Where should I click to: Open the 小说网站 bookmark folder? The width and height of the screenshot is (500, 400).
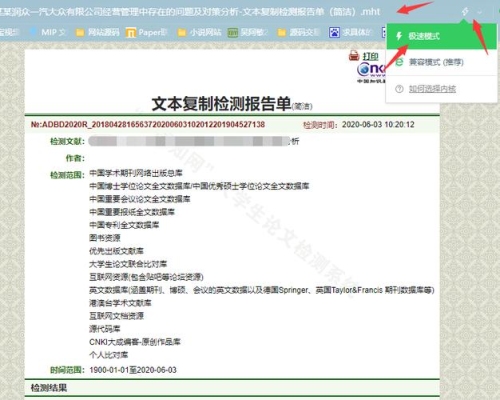pyautogui.click(x=199, y=32)
